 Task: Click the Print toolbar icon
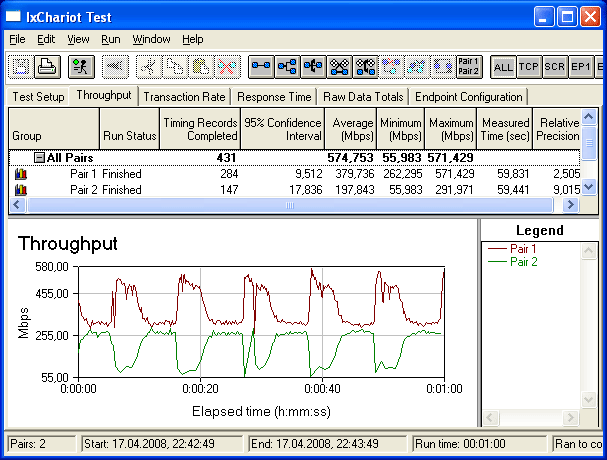48,67
